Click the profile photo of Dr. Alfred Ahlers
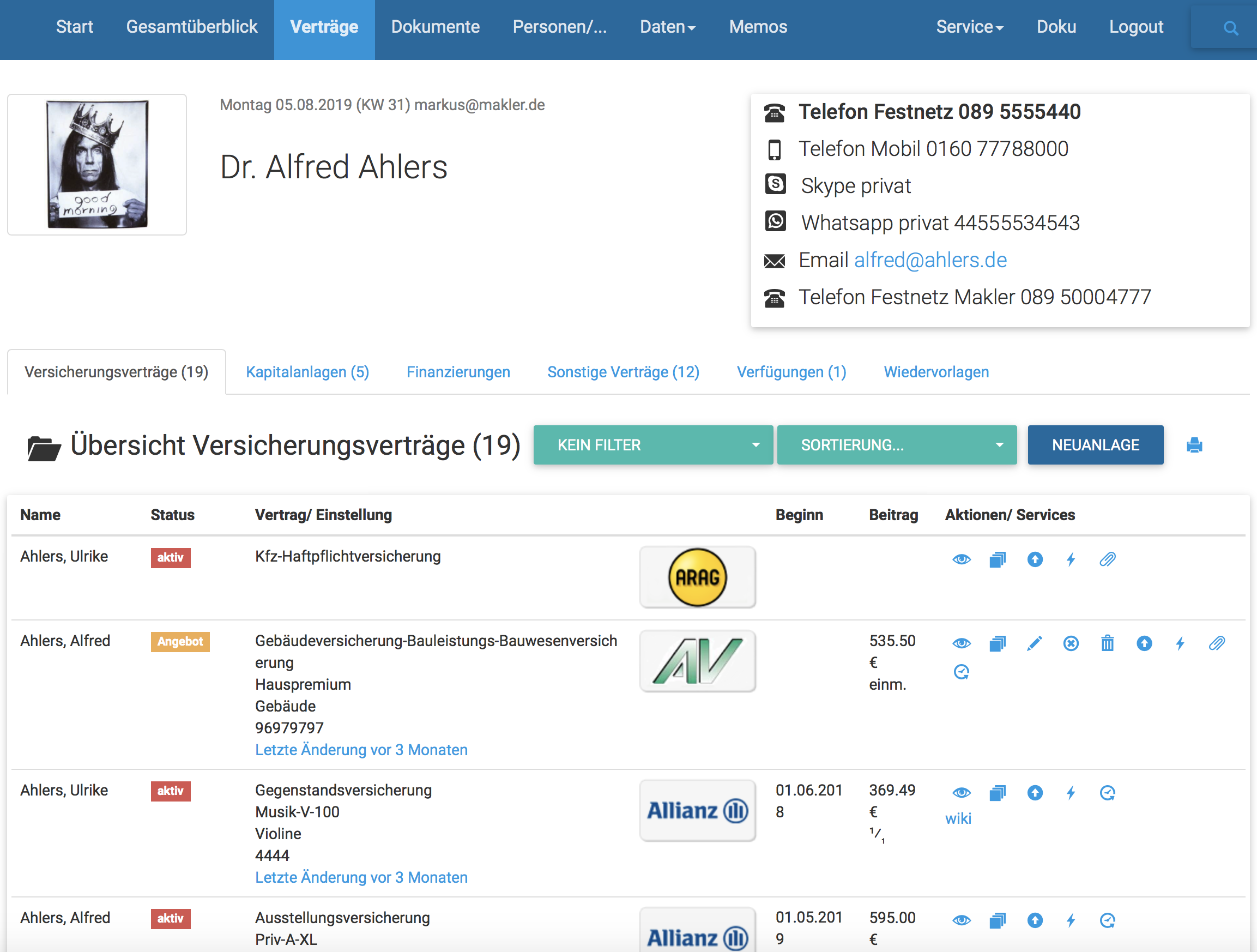The width and height of the screenshot is (1257, 952). (x=97, y=164)
